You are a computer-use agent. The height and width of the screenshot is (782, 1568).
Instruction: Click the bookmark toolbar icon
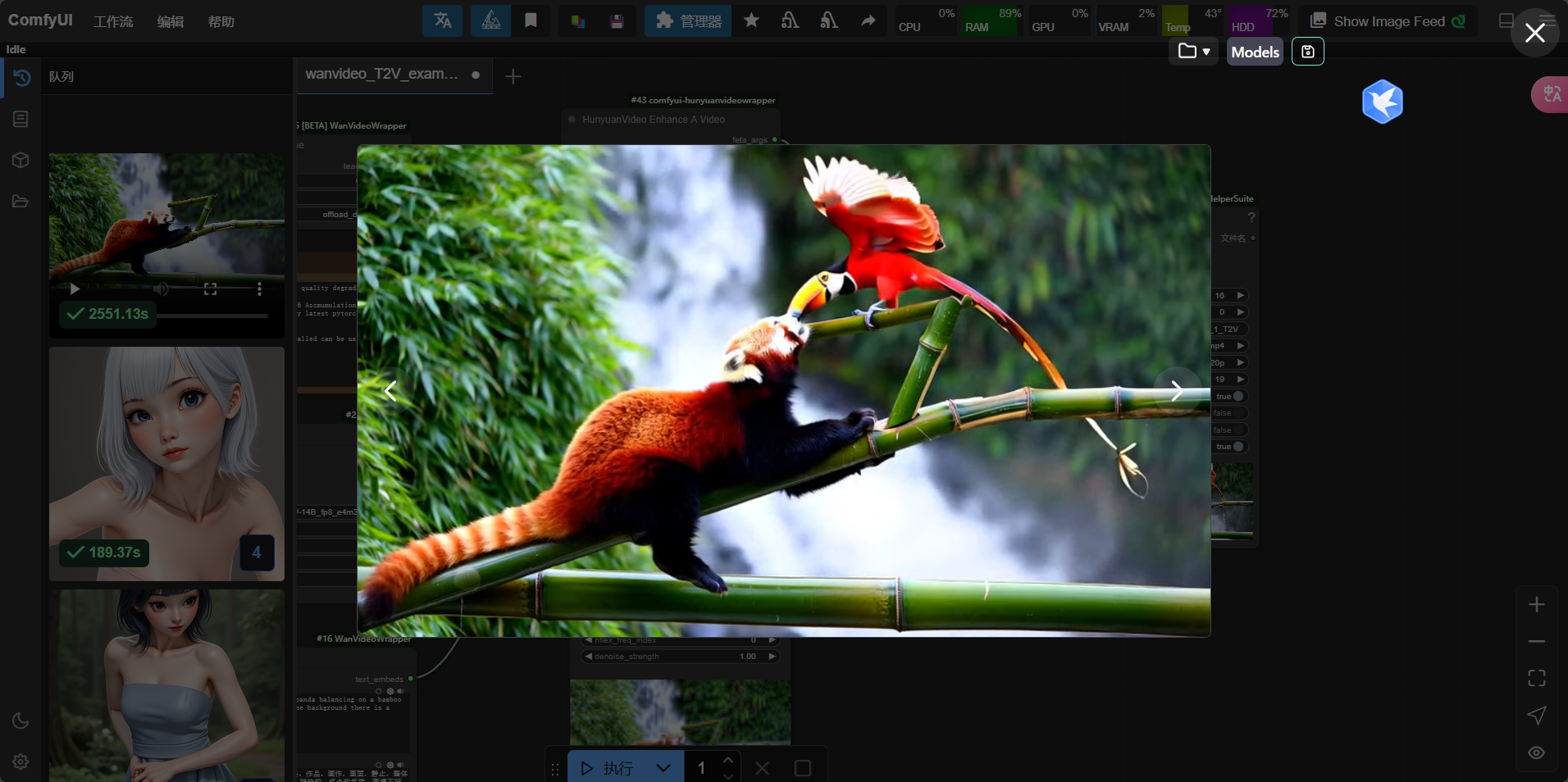click(x=531, y=20)
